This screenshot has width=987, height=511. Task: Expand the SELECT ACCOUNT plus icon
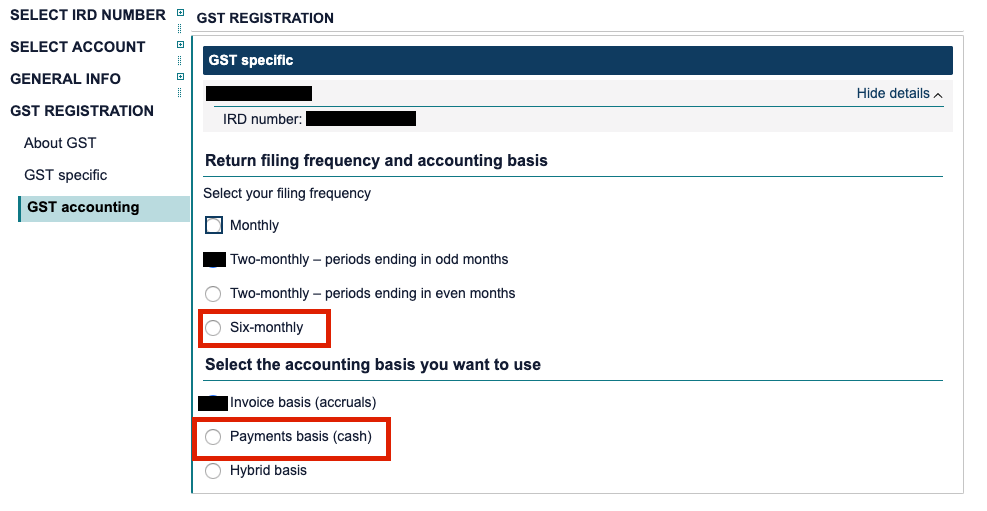[180, 45]
